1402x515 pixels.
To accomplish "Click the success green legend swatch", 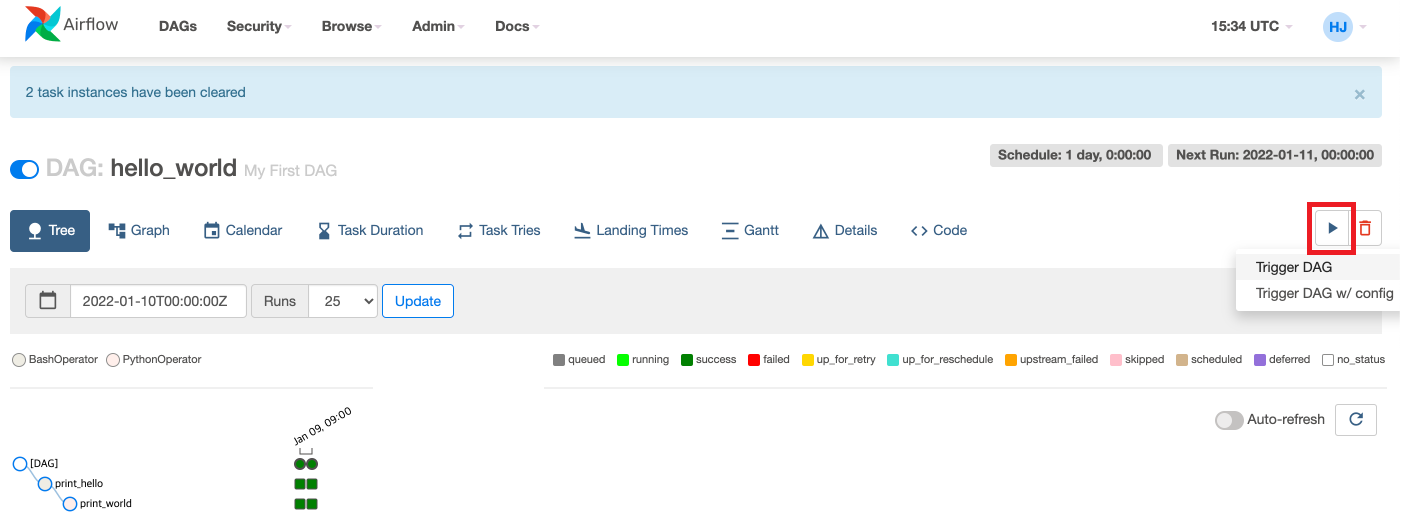I will [687, 360].
